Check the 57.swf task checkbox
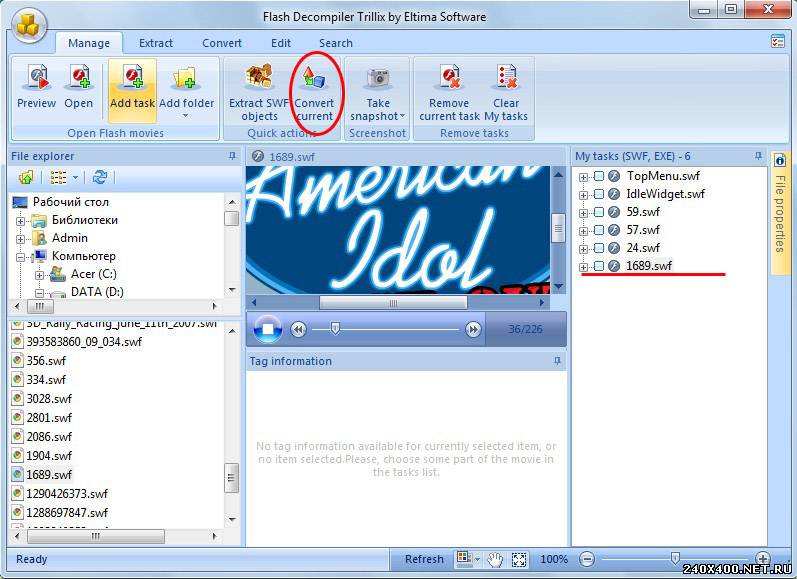This screenshot has height=579, width=797. click(x=599, y=230)
